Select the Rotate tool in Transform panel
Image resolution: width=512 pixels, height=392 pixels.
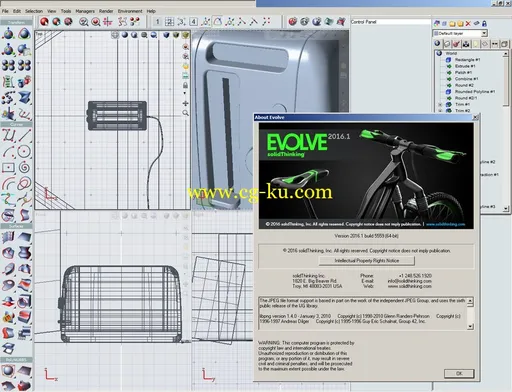coord(24,34)
